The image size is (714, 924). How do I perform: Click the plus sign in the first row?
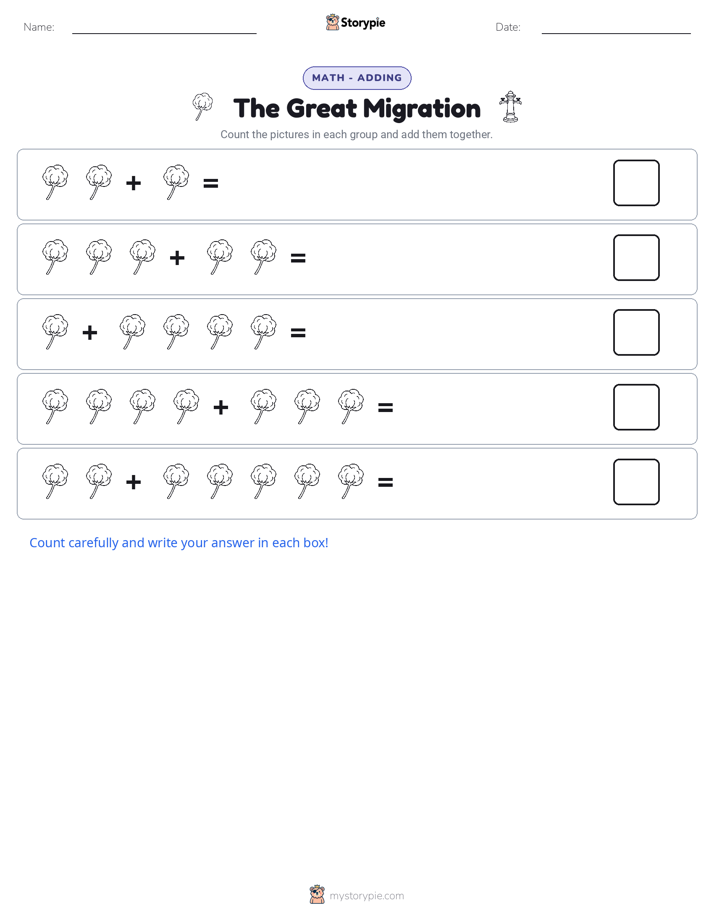click(134, 183)
